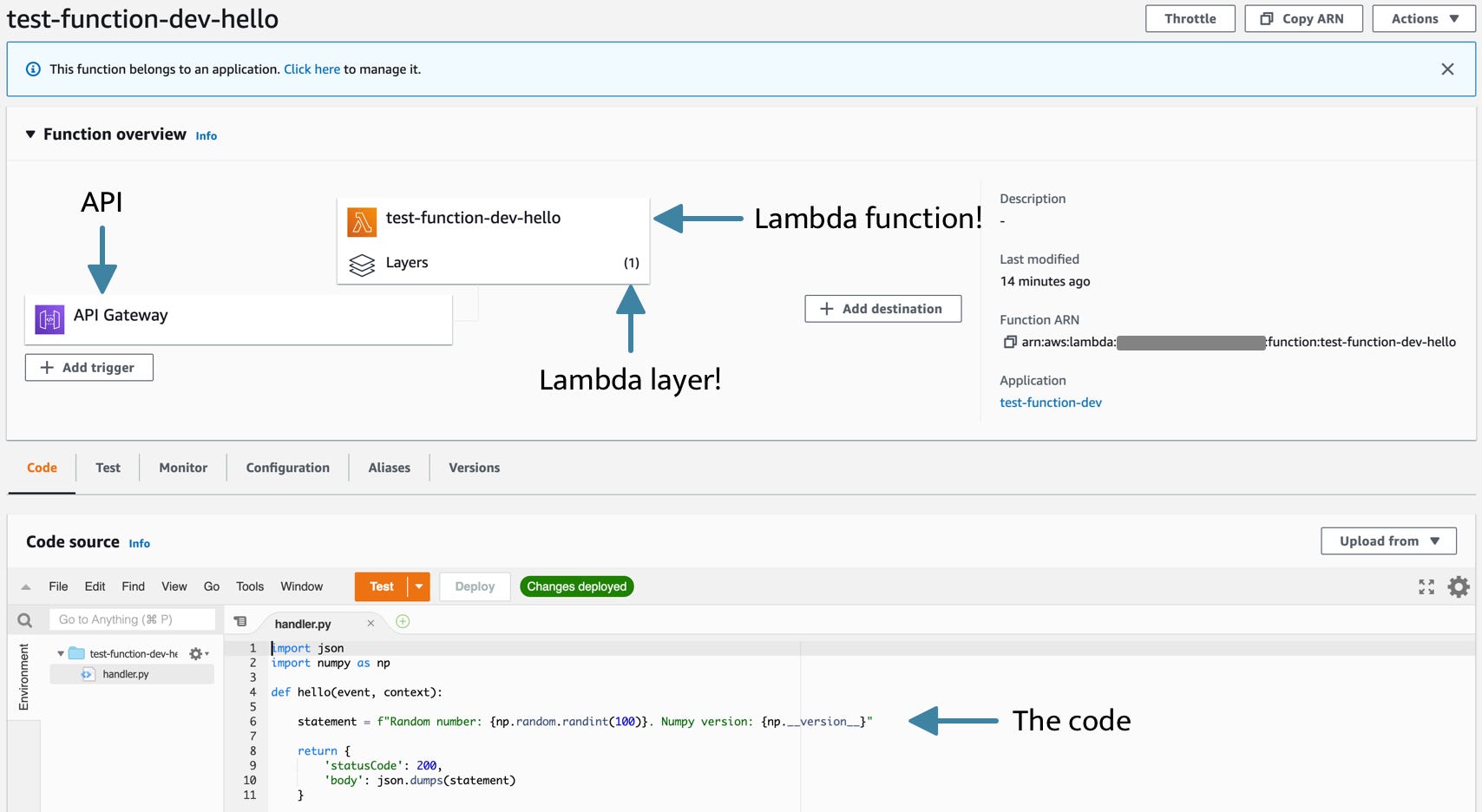Toggle the Environment side panel
The image size is (1482, 812).
click(23, 678)
